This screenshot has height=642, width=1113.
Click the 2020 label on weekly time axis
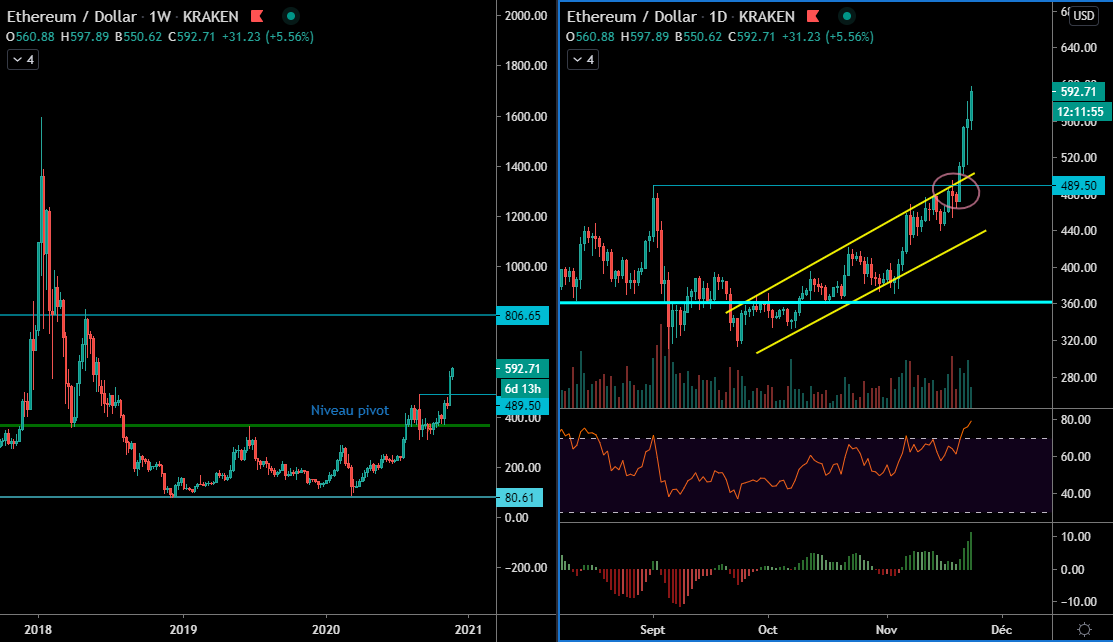[325, 629]
